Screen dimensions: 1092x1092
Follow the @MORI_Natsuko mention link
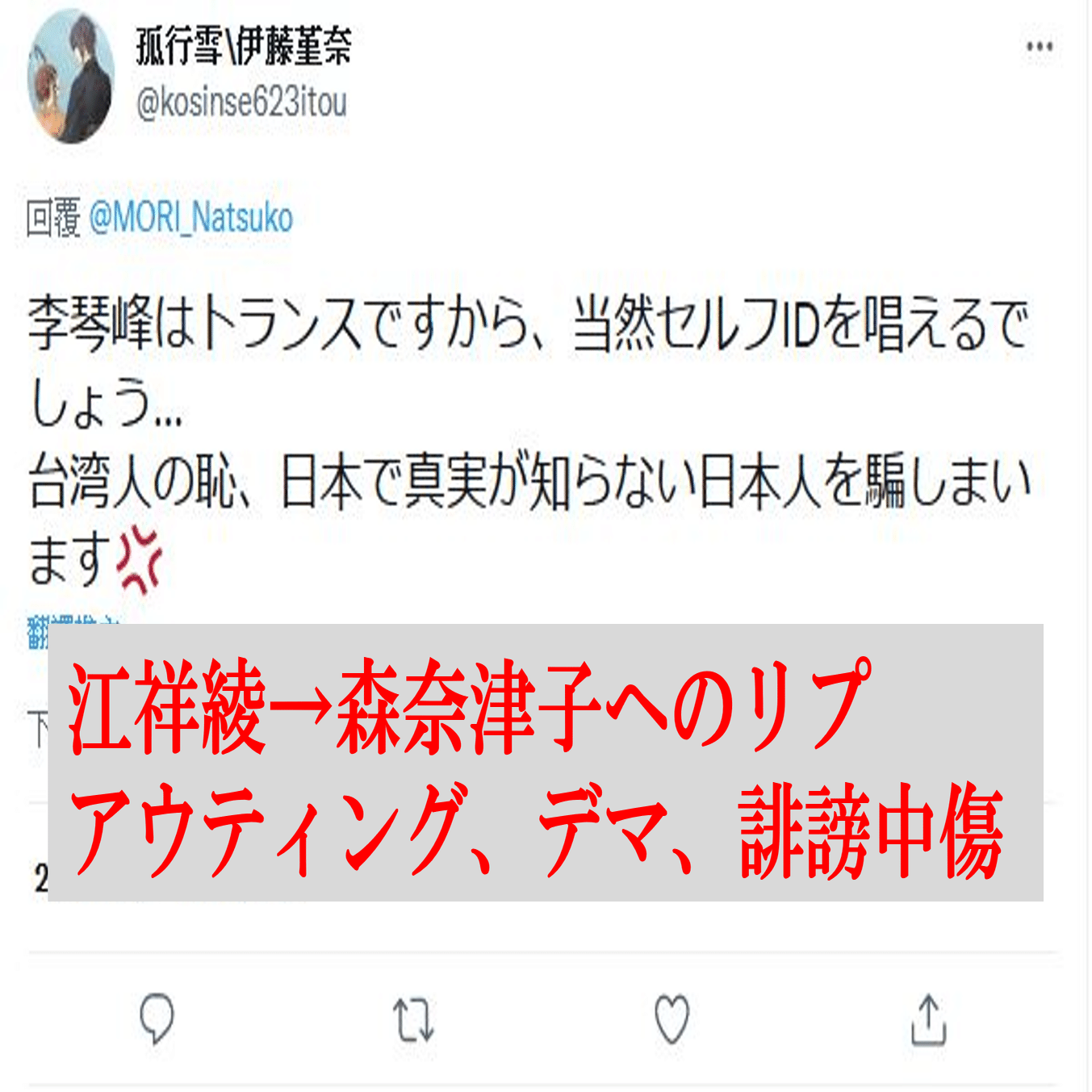(190, 219)
